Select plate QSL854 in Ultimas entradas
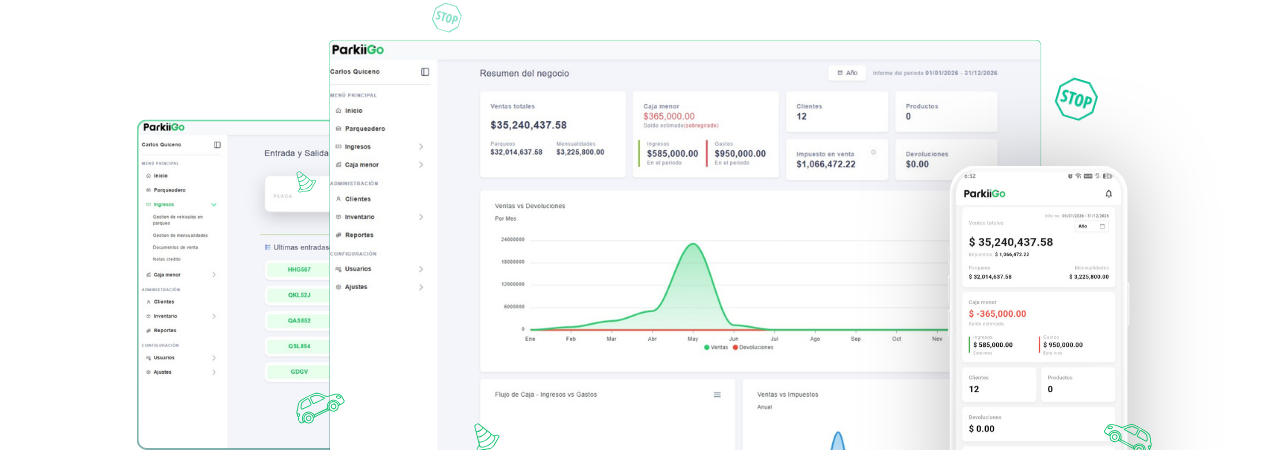The width and height of the screenshot is (1270, 450). [298, 346]
